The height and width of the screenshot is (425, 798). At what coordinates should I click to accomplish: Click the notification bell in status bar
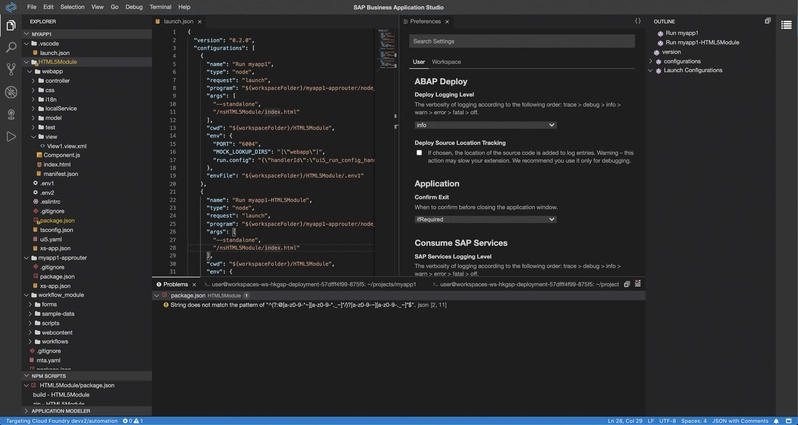776,421
